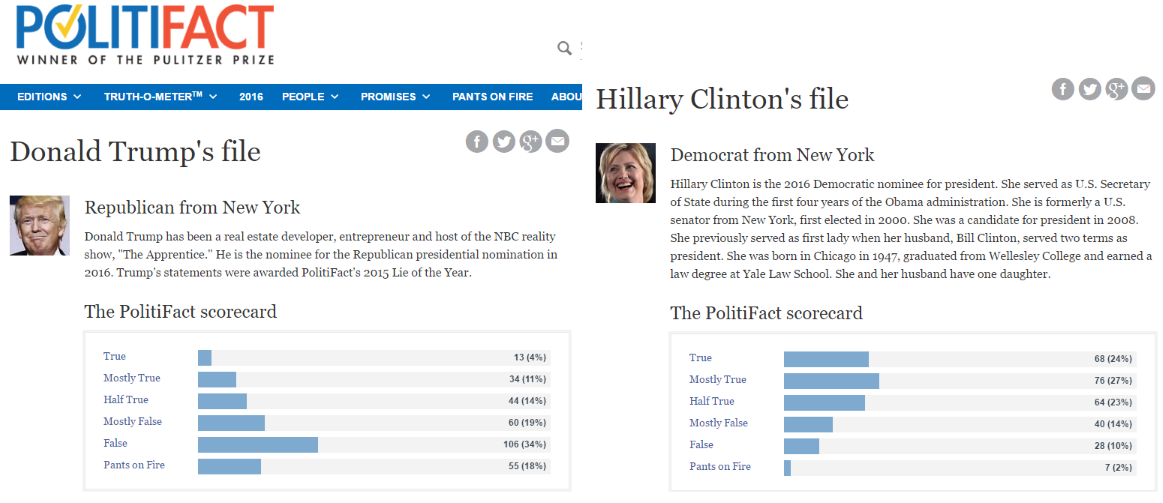Share Trump's file on Twitter
Screen dimensions: 1163x503
tap(504, 141)
